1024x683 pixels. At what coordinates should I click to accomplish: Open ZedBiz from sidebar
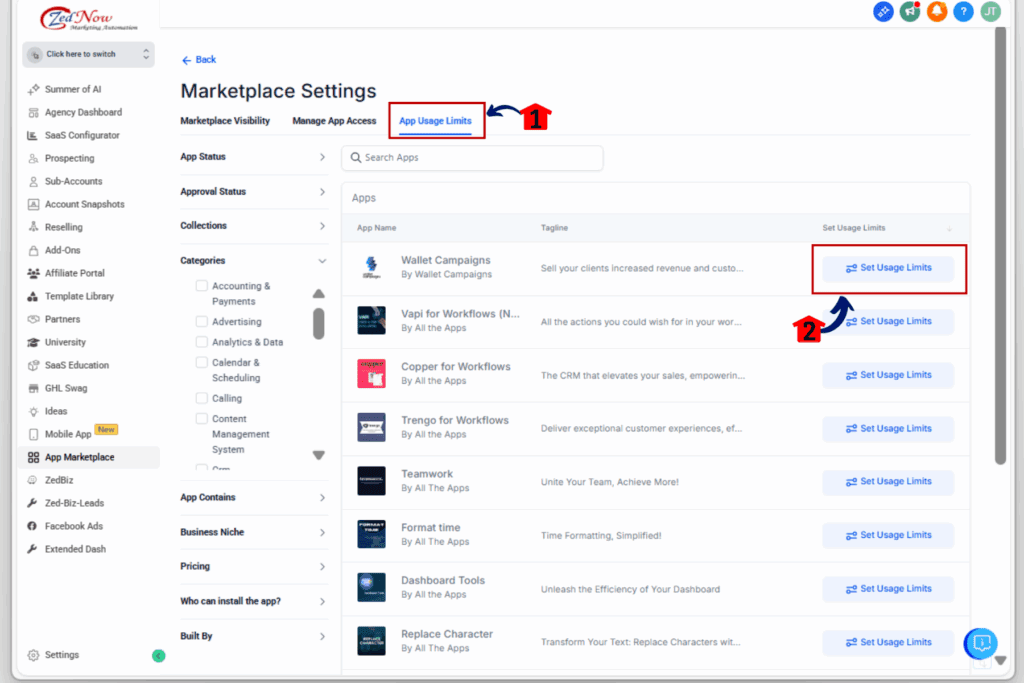click(x=59, y=480)
